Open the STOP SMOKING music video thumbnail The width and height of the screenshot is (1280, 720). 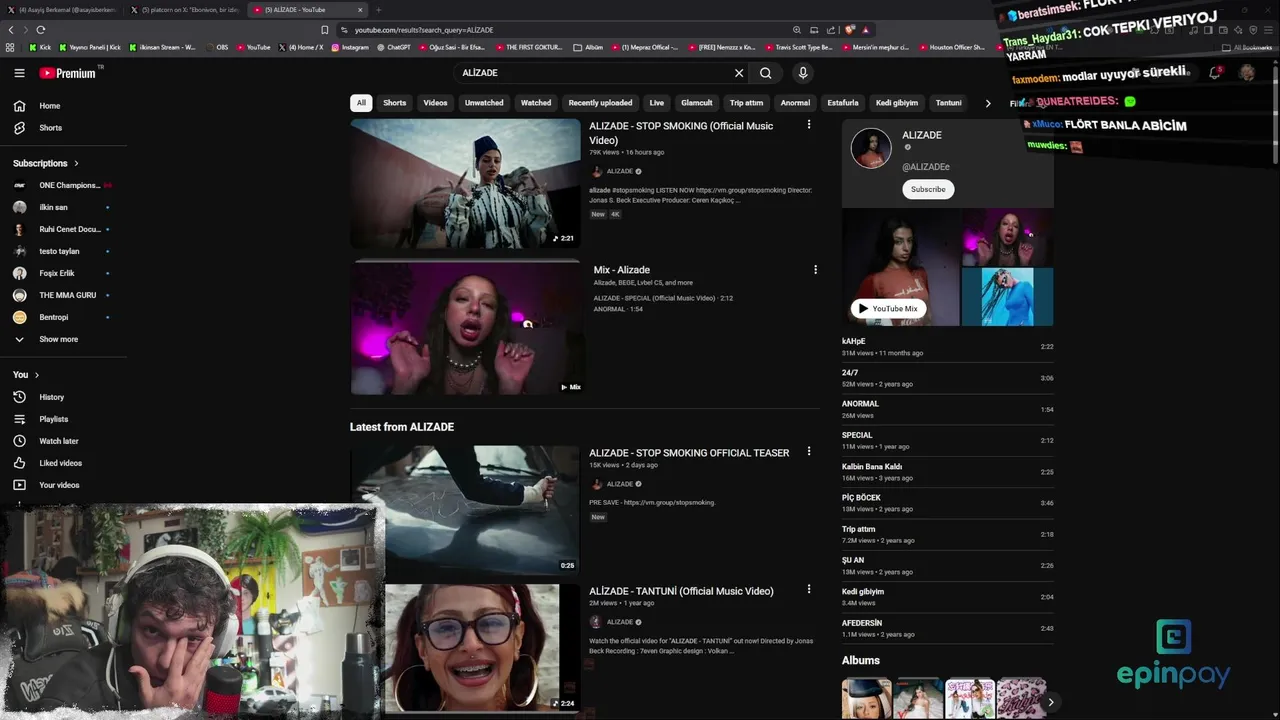465,184
